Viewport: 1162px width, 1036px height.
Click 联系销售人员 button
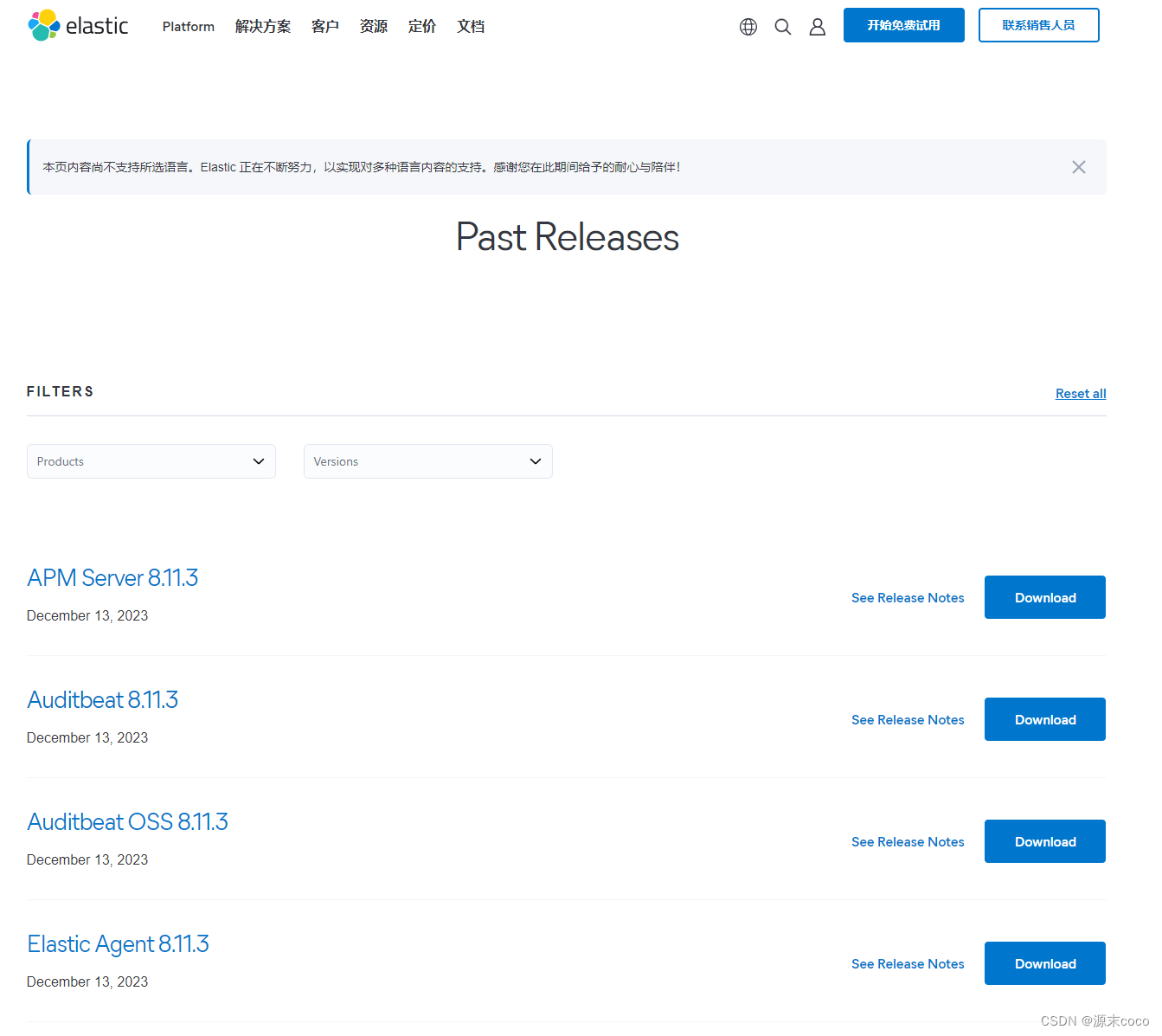tap(1038, 25)
